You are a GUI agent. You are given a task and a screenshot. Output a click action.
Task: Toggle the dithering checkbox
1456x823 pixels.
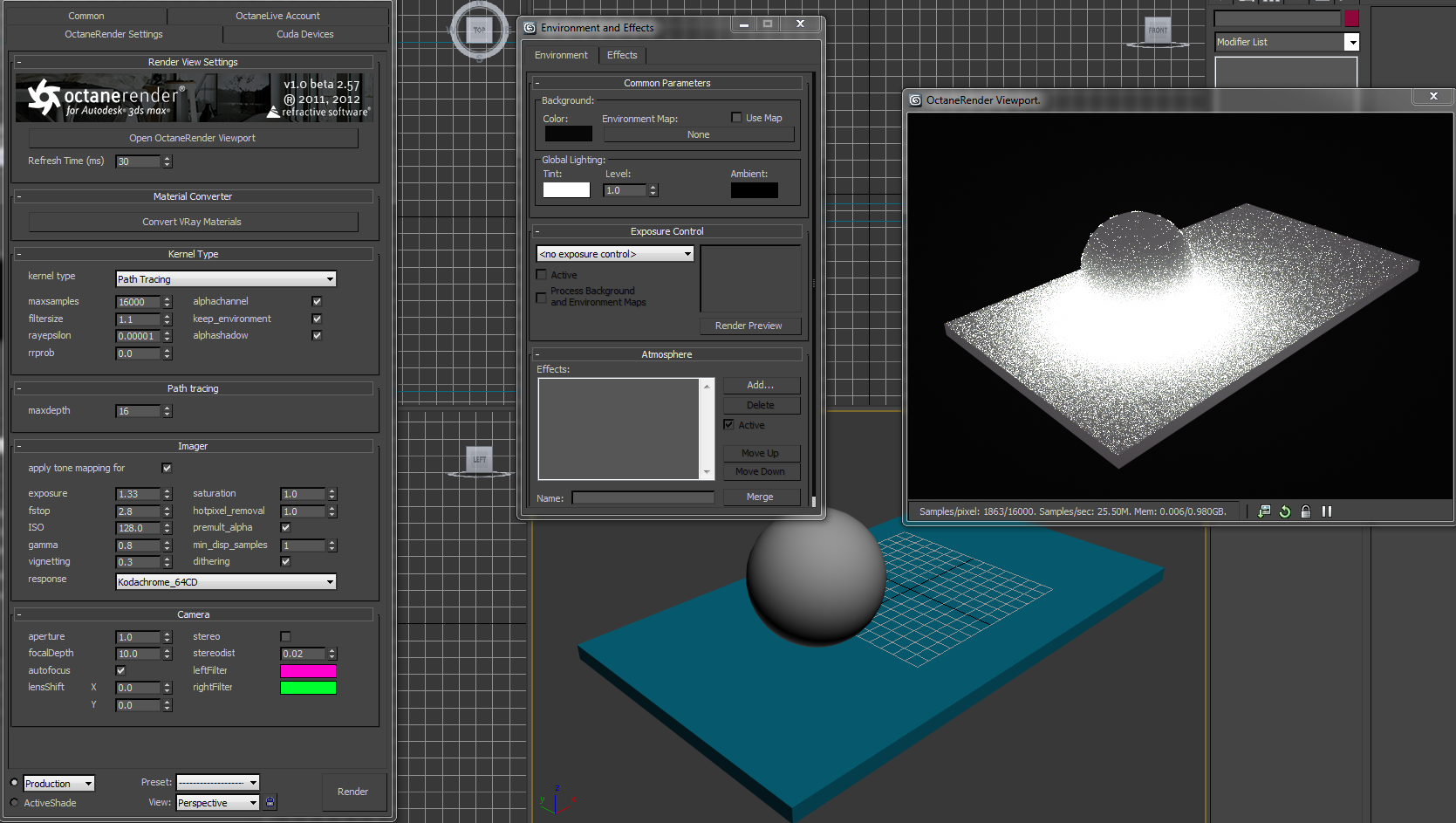click(285, 561)
